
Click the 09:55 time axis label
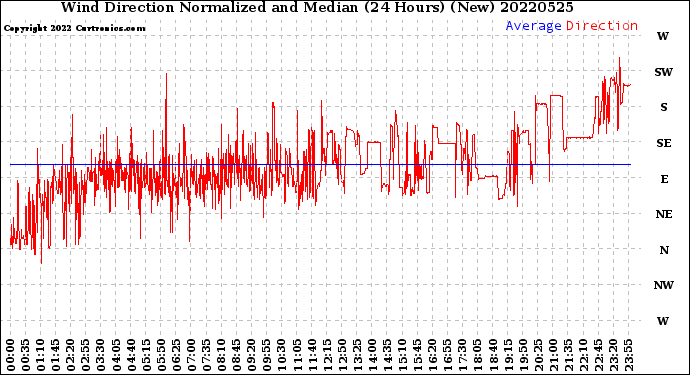pyautogui.click(x=267, y=355)
